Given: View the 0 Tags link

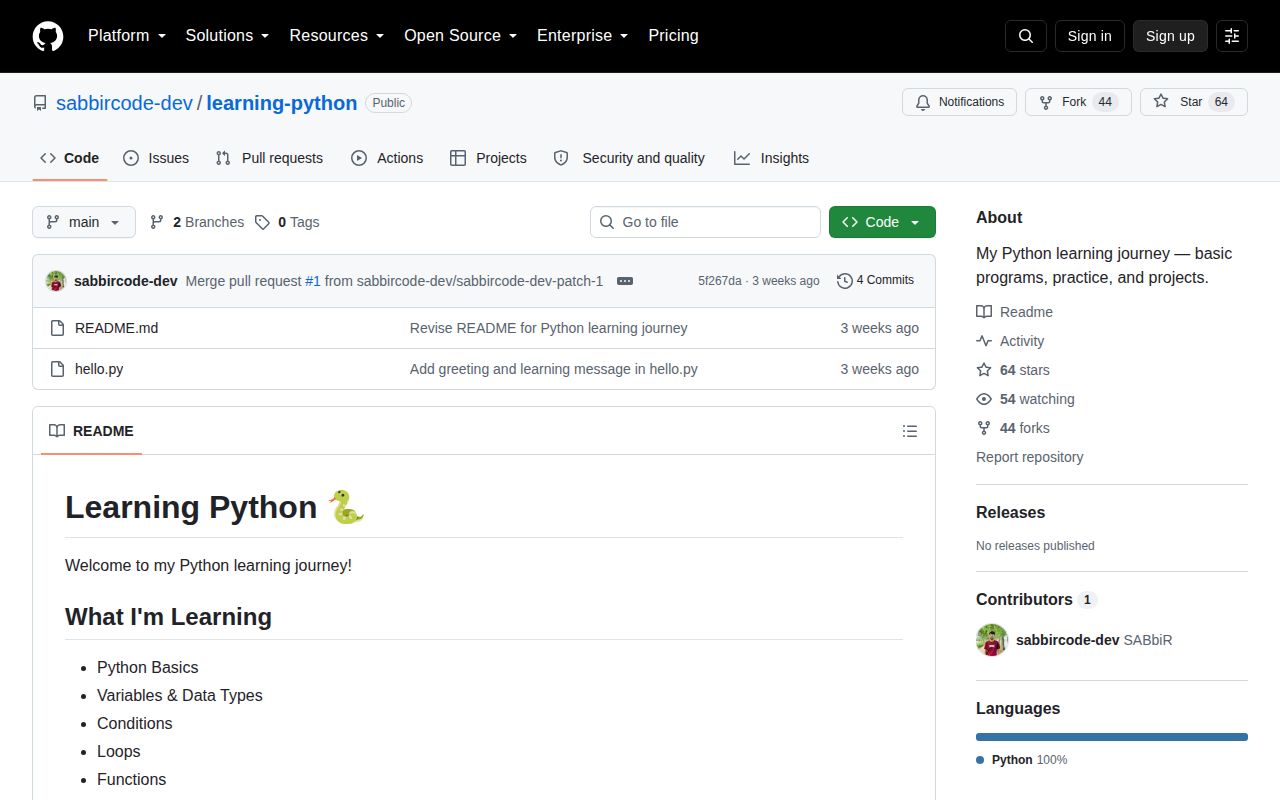Looking at the screenshot, I should pos(287,222).
